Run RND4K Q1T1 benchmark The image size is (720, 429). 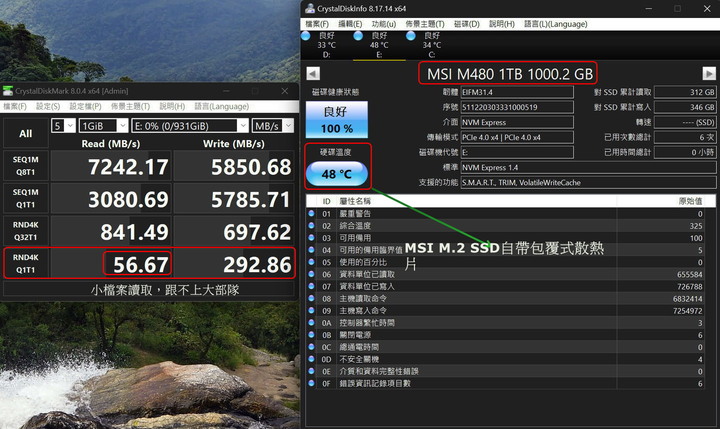point(25,264)
